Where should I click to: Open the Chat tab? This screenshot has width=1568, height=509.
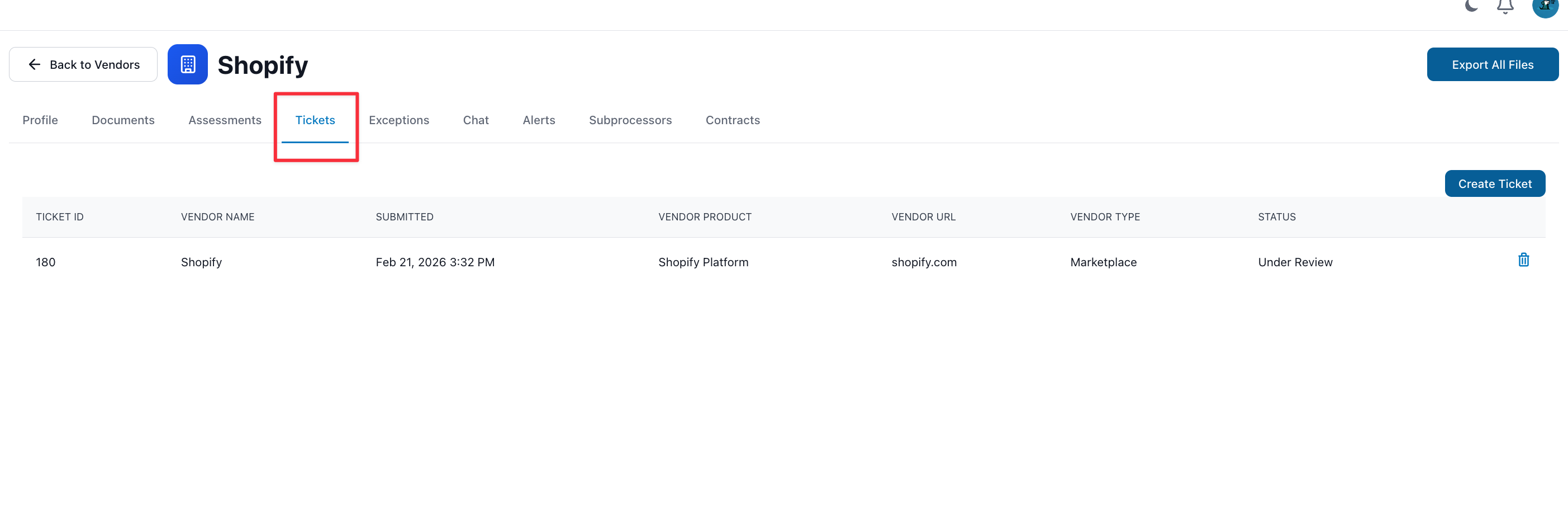476,120
